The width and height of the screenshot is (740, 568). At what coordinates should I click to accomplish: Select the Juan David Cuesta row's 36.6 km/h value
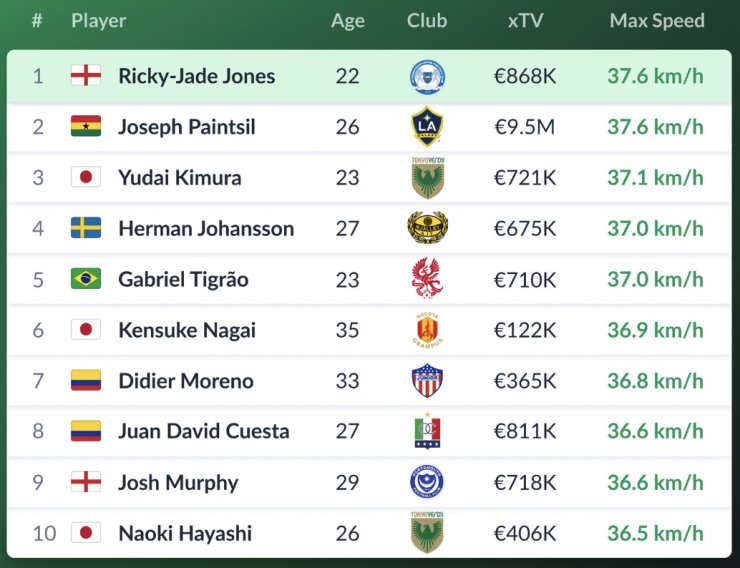(655, 431)
